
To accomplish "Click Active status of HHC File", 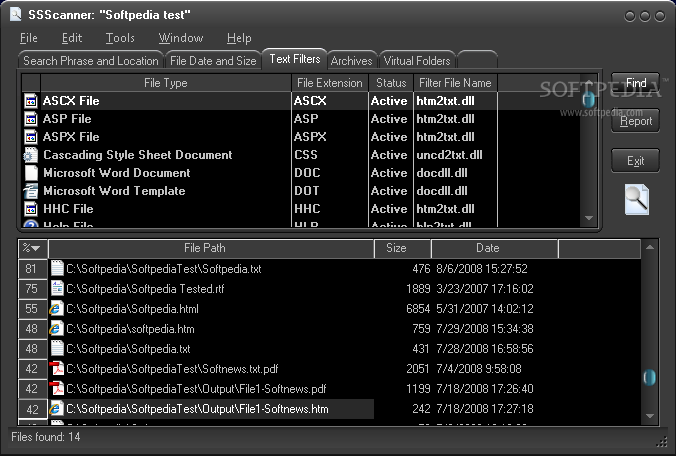I will 389,209.
